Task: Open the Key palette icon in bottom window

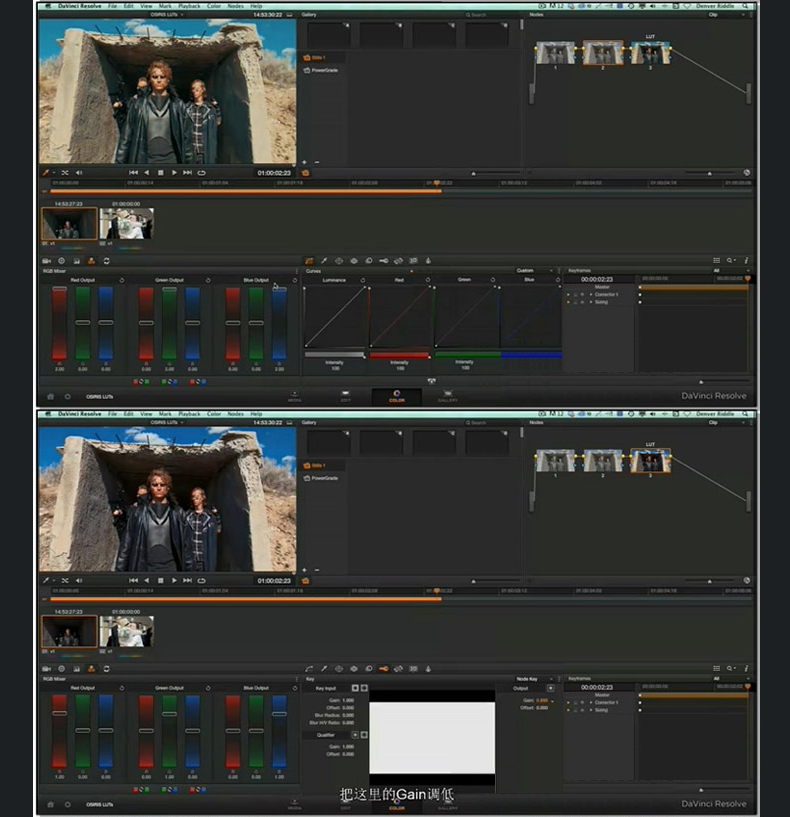Action: point(384,669)
